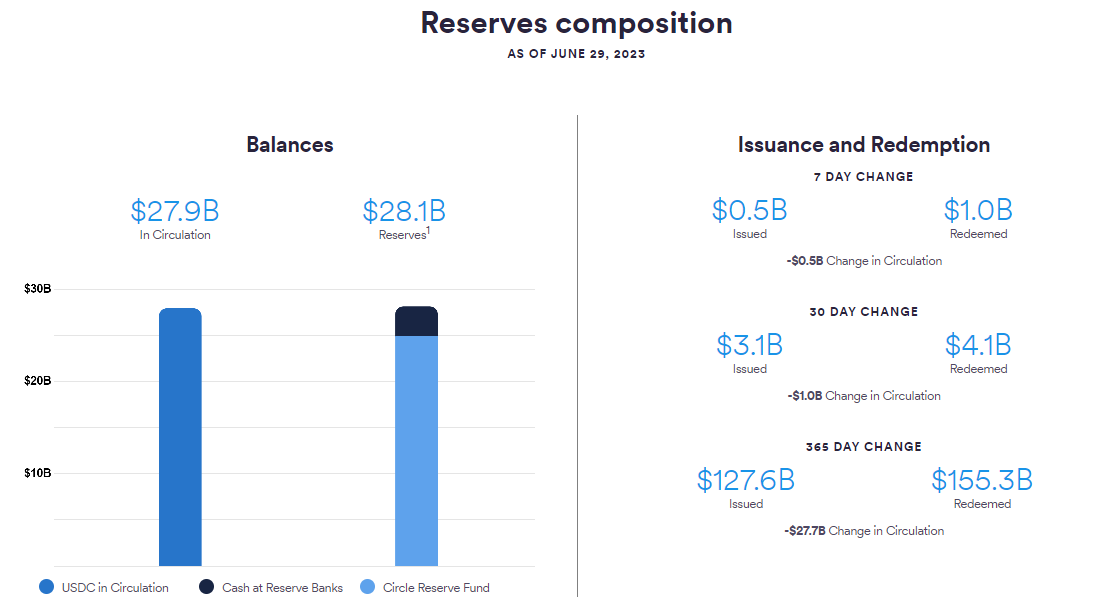Click the $27.9B In Circulation figure
Image resolution: width=1109 pixels, height=616 pixels.
174,211
